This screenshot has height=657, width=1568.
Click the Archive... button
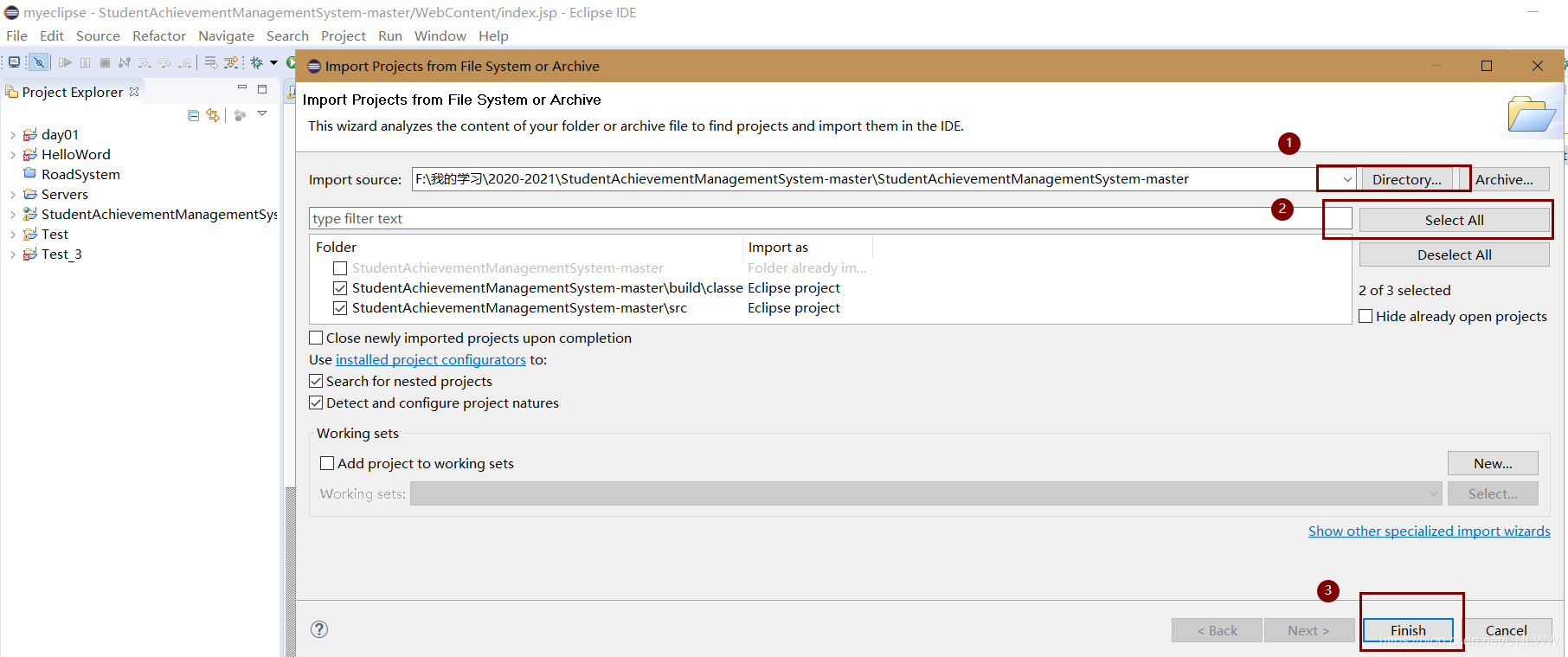pyautogui.click(x=1504, y=179)
